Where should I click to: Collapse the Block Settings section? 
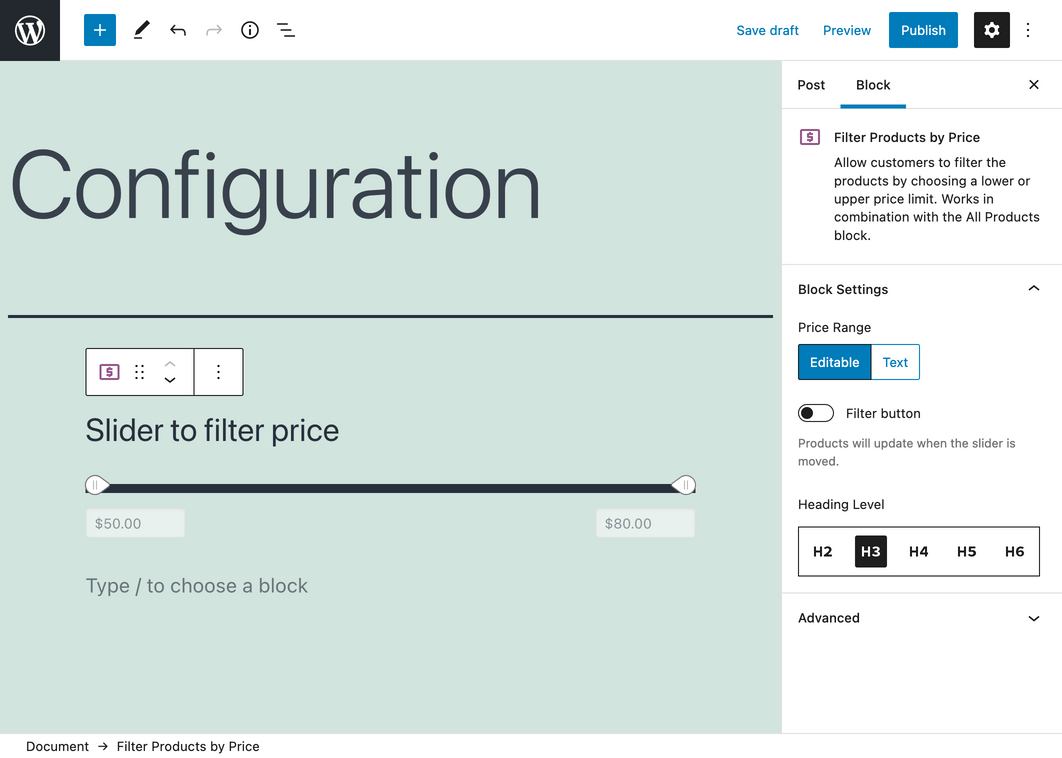(x=1033, y=288)
